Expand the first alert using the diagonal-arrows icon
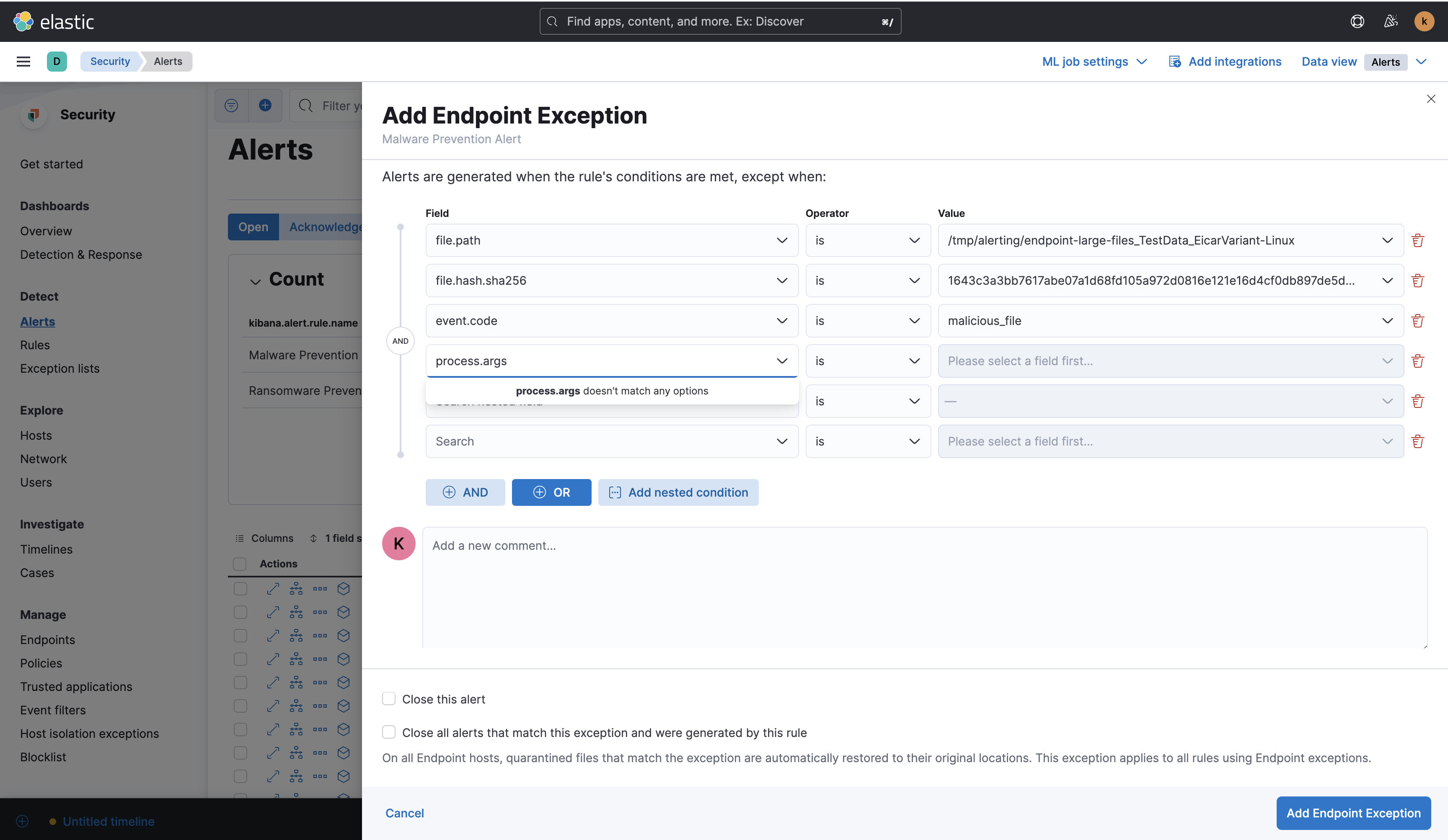The height and width of the screenshot is (840, 1448). click(272, 588)
